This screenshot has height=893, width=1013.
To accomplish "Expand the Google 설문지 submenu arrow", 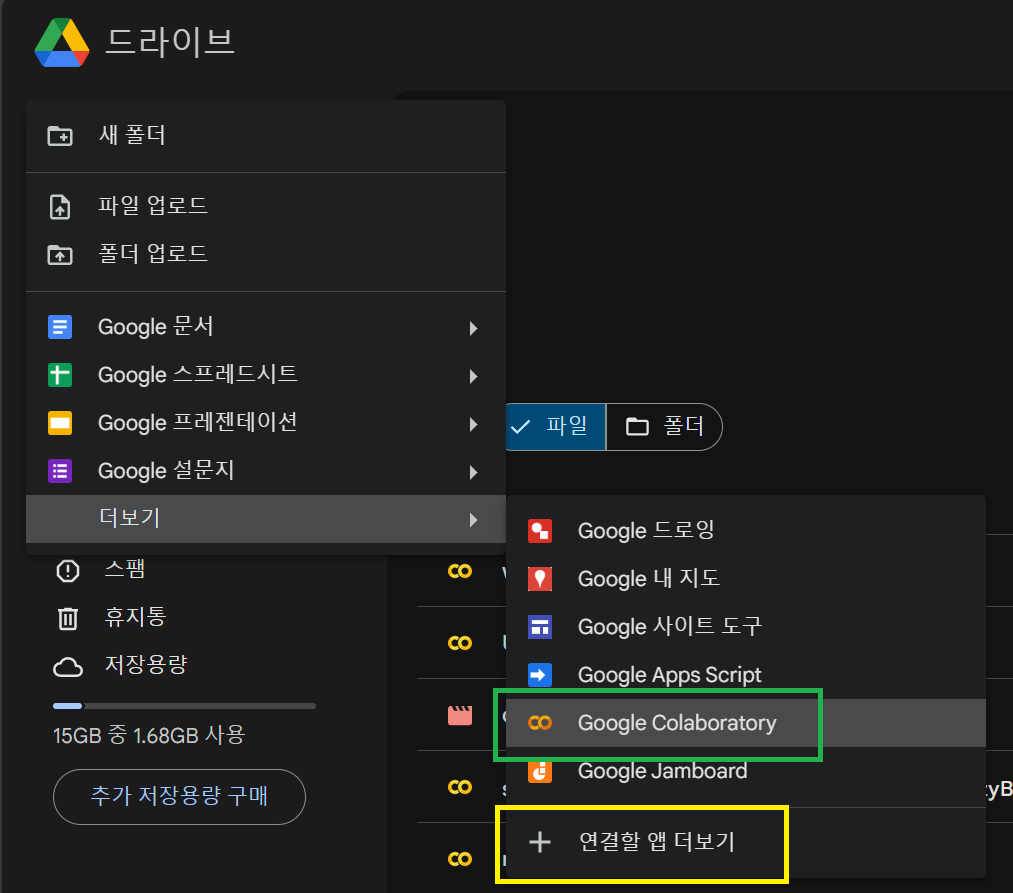I will tap(474, 472).
